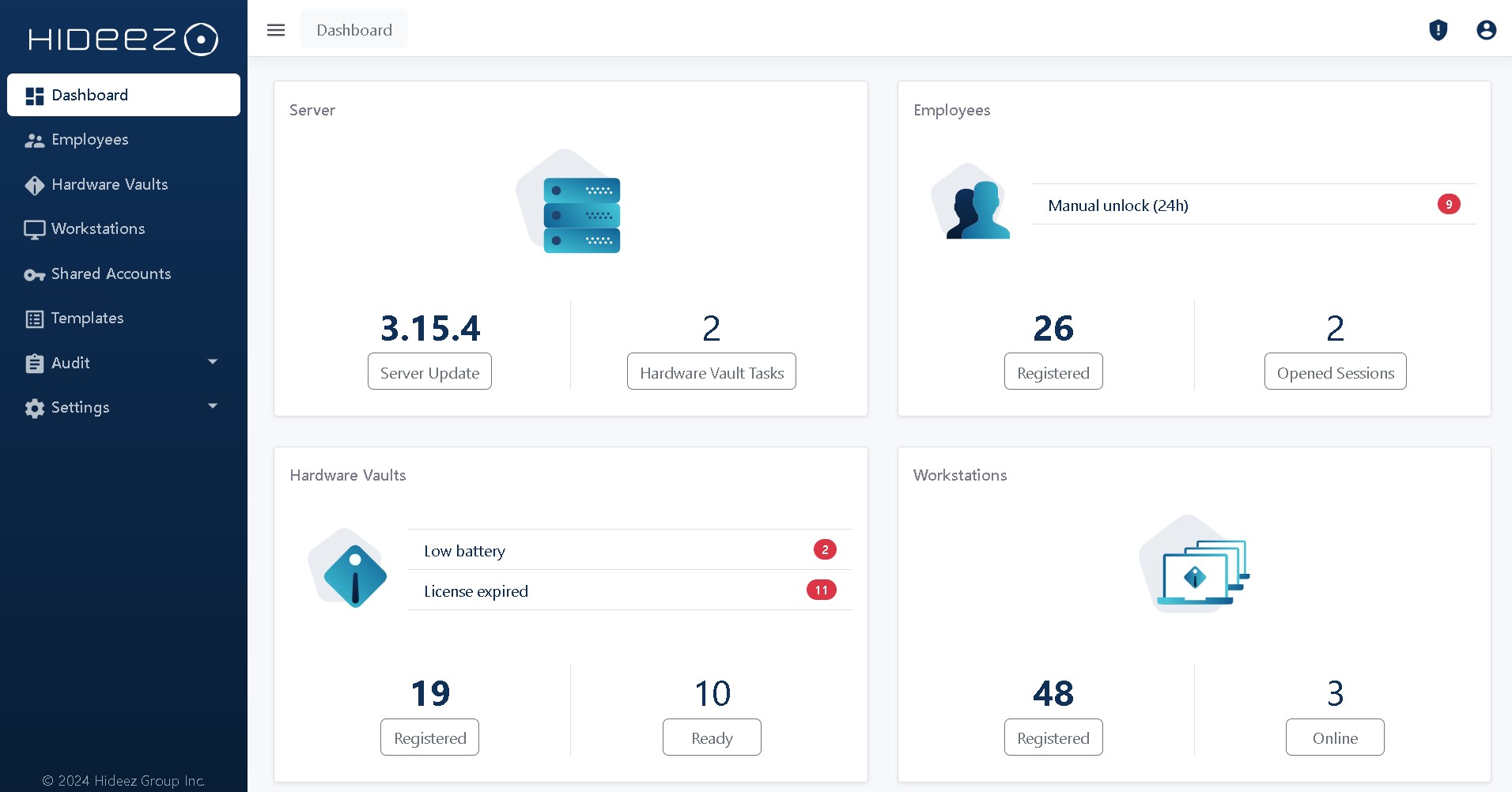Click the License expired row in Hardware Vaults
The image size is (1512, 792).
tap(475, 591)
